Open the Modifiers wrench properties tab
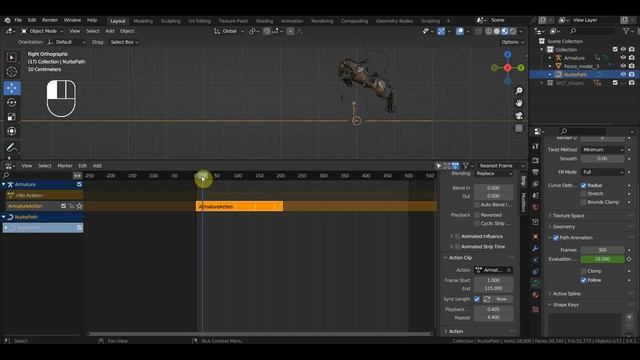 click(536, 248)
